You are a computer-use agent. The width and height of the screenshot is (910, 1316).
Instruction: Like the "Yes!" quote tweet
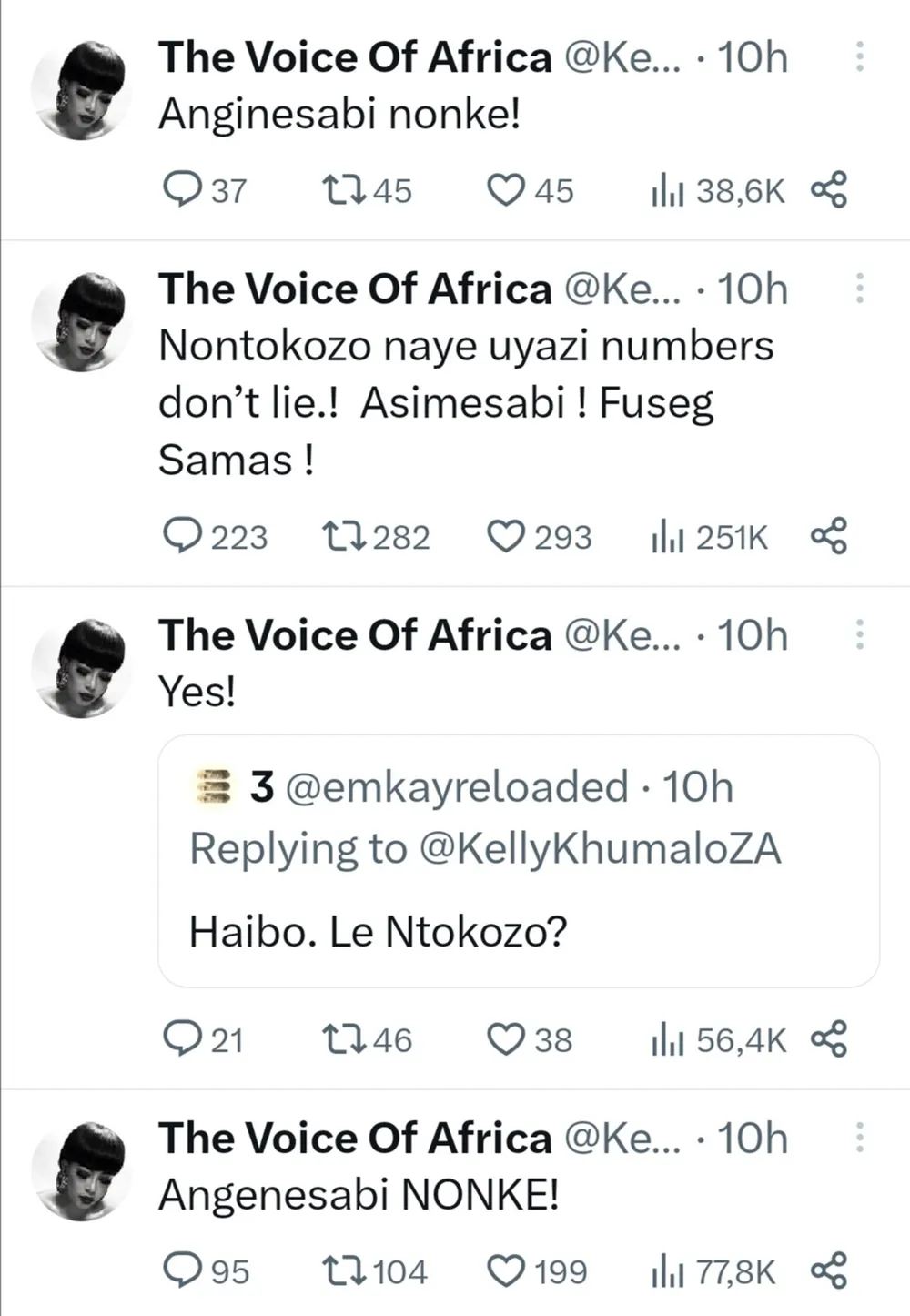[506, 1039]
